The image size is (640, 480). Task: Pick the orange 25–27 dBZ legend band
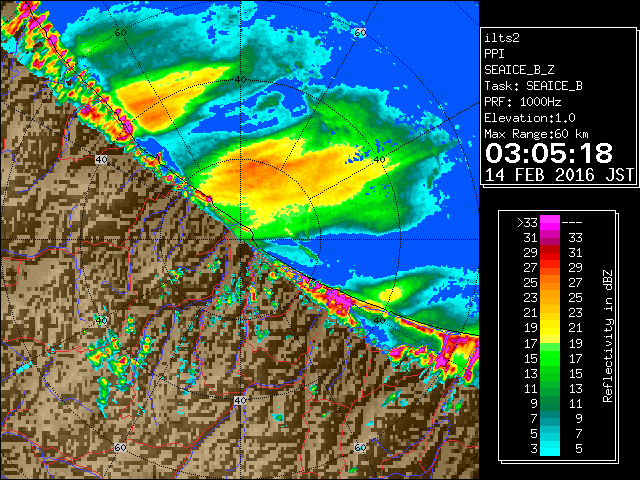coord(550,283)
